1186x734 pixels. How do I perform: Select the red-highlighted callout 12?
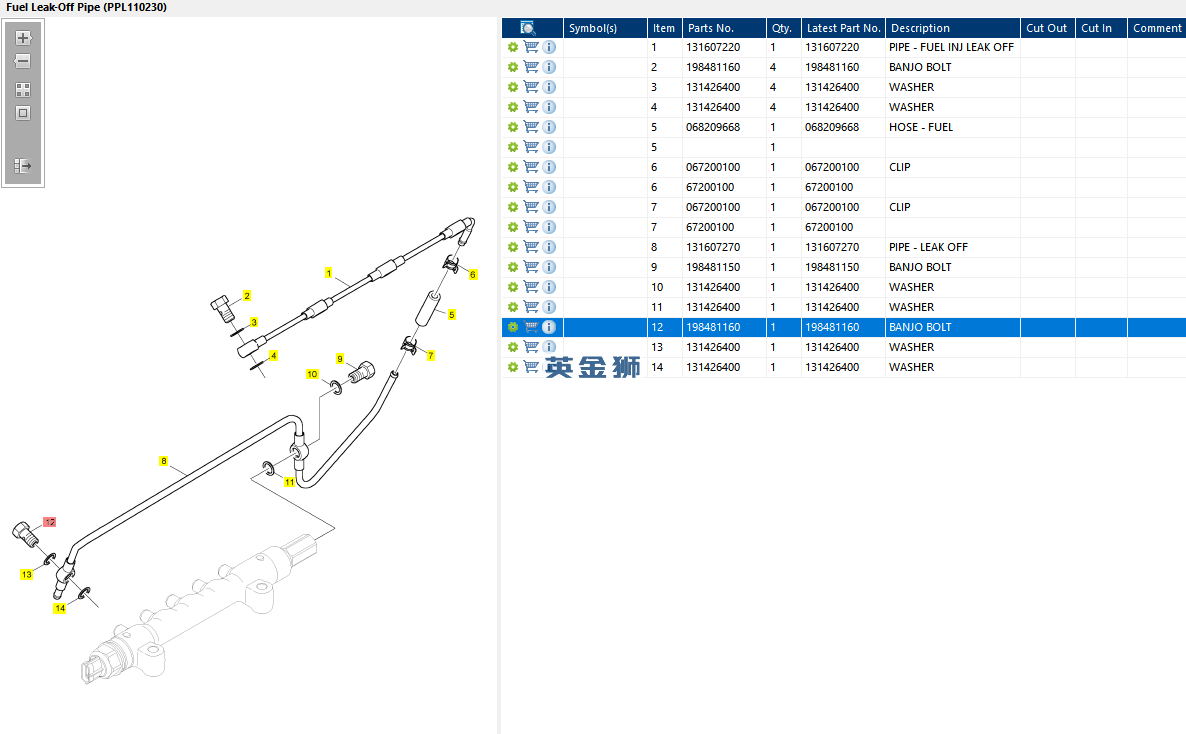coord(50,522)
